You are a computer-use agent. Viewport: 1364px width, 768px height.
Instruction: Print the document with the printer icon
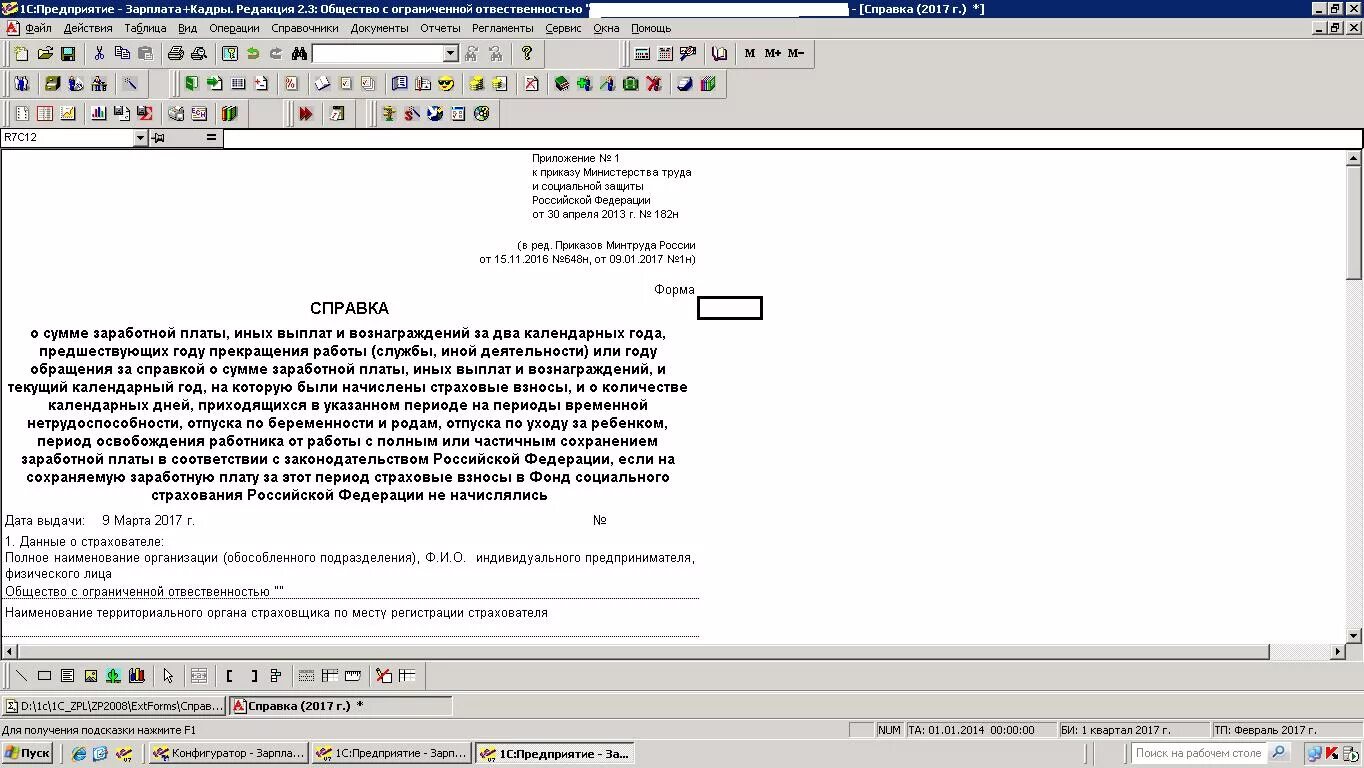click(176, 53)
